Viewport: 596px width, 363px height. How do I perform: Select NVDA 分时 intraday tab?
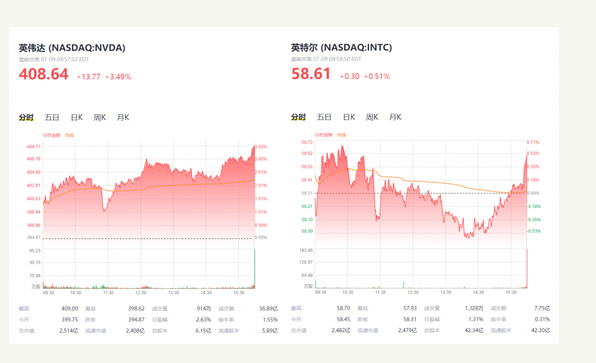click(x=26, y=117)
